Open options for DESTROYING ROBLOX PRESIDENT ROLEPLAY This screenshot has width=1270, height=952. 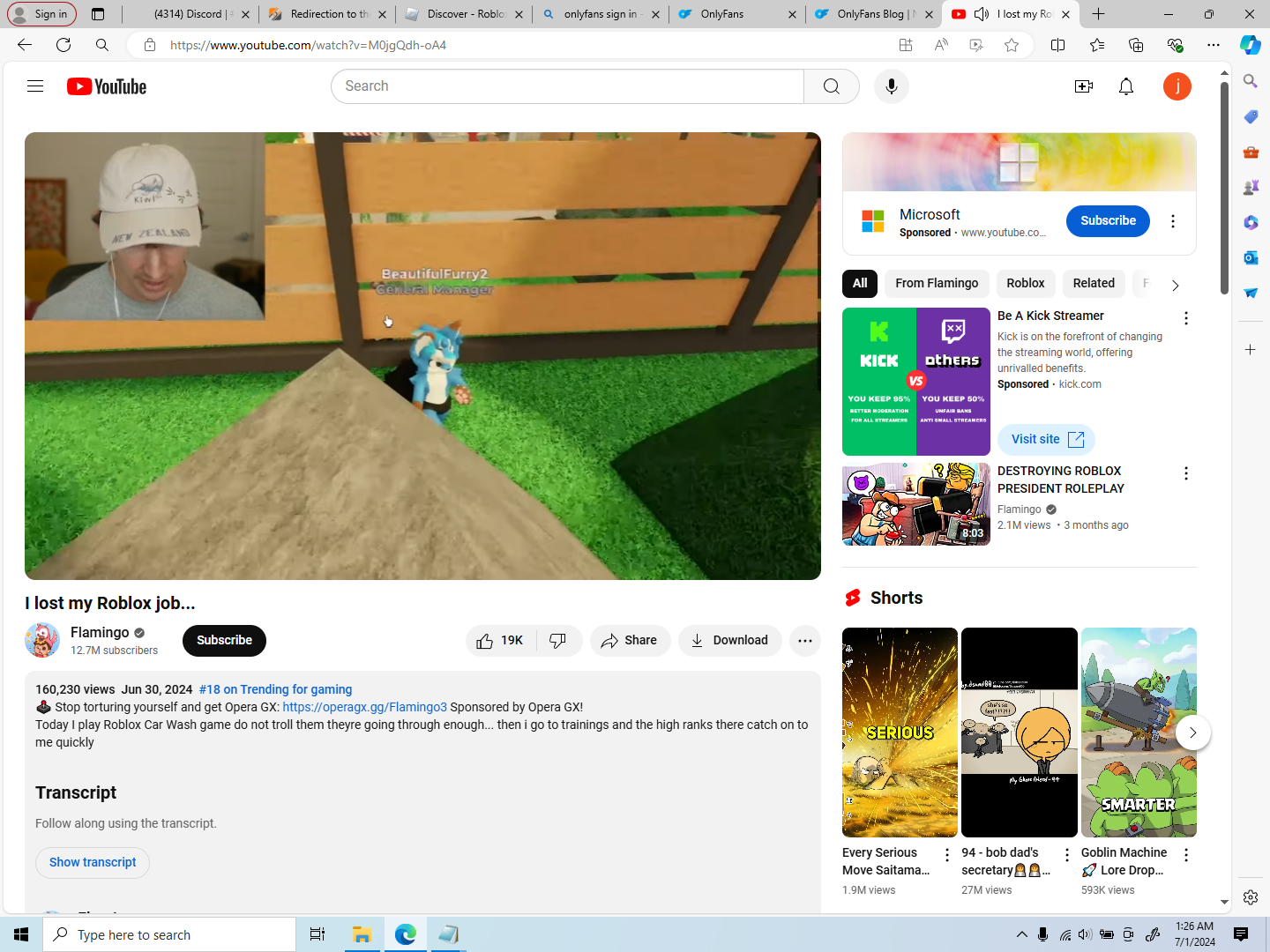(1186, 473)
